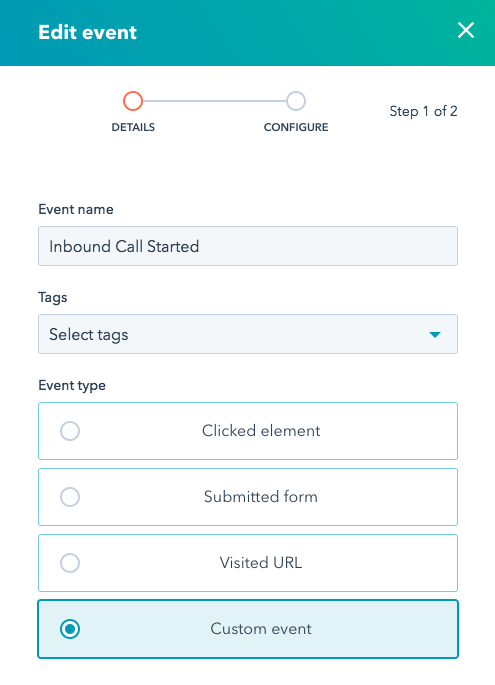Open the Select tags dropdown
This screenshot has height=685, width=495.
point(248,334)
